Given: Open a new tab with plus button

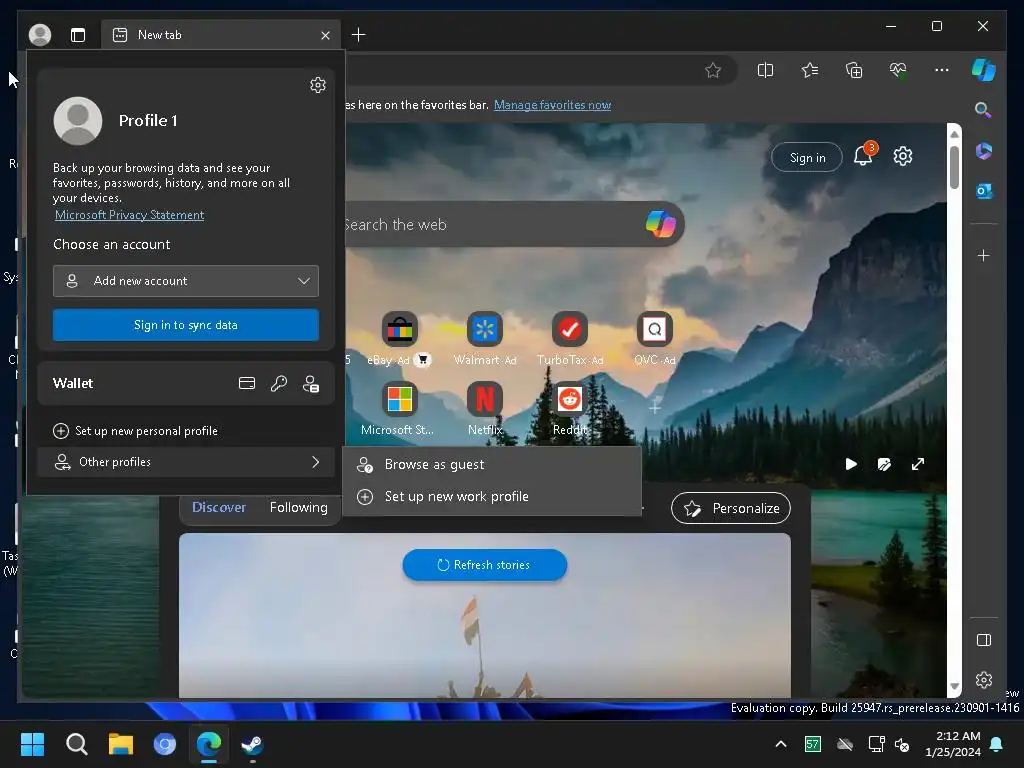Looking at the screenshot, I should click(x=359, y=35).
